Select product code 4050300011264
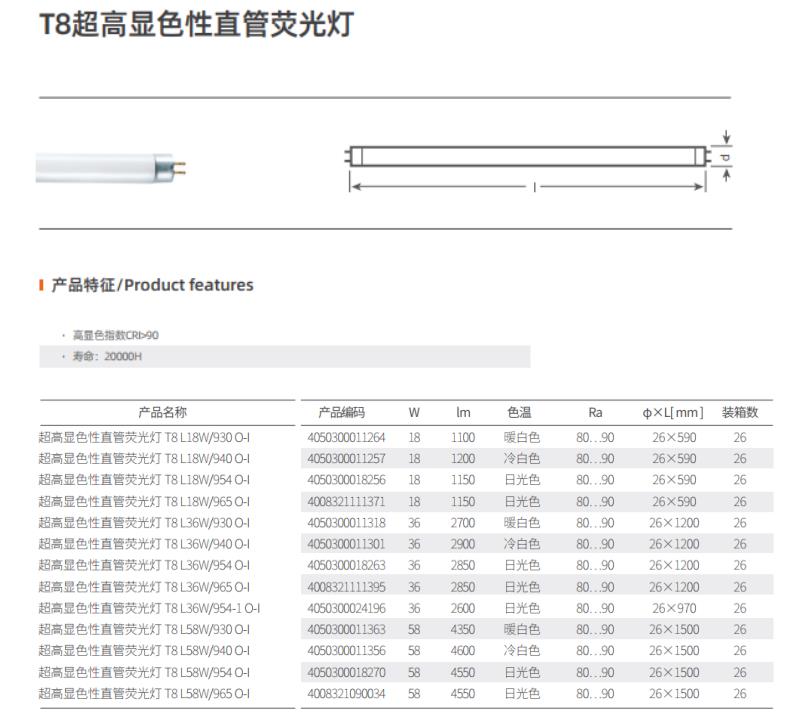 tap(346, 437)
